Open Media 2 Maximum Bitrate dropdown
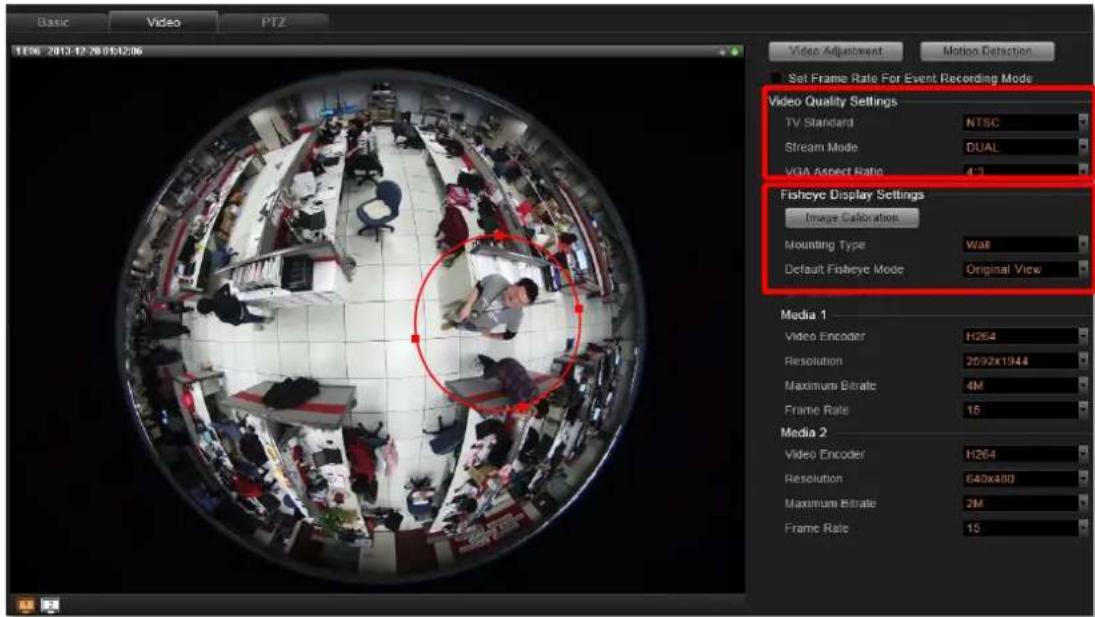 [1024, 503]
